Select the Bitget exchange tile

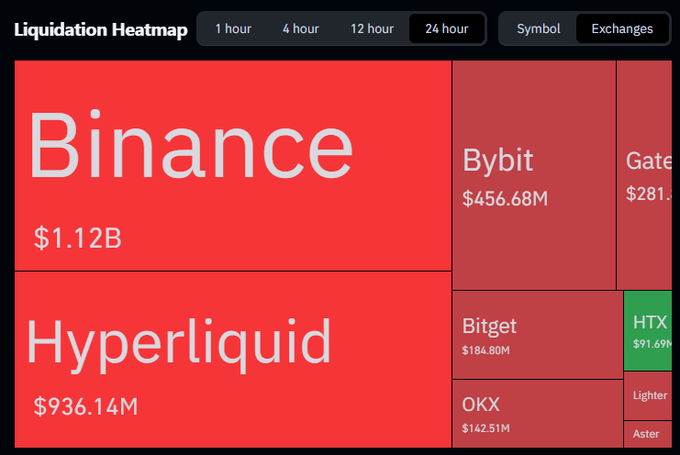[538, 335]
